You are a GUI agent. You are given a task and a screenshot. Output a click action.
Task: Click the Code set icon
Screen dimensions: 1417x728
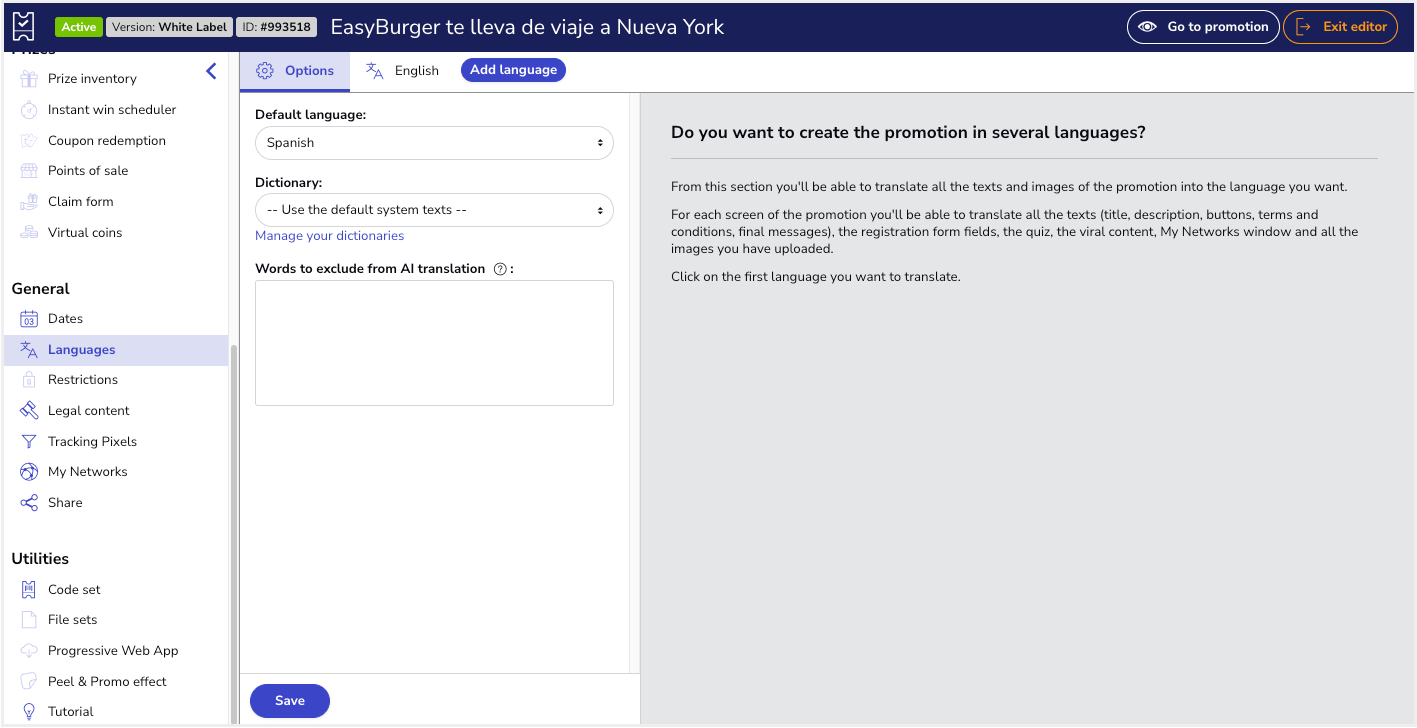pyautogui.click(x=29, y=590)
